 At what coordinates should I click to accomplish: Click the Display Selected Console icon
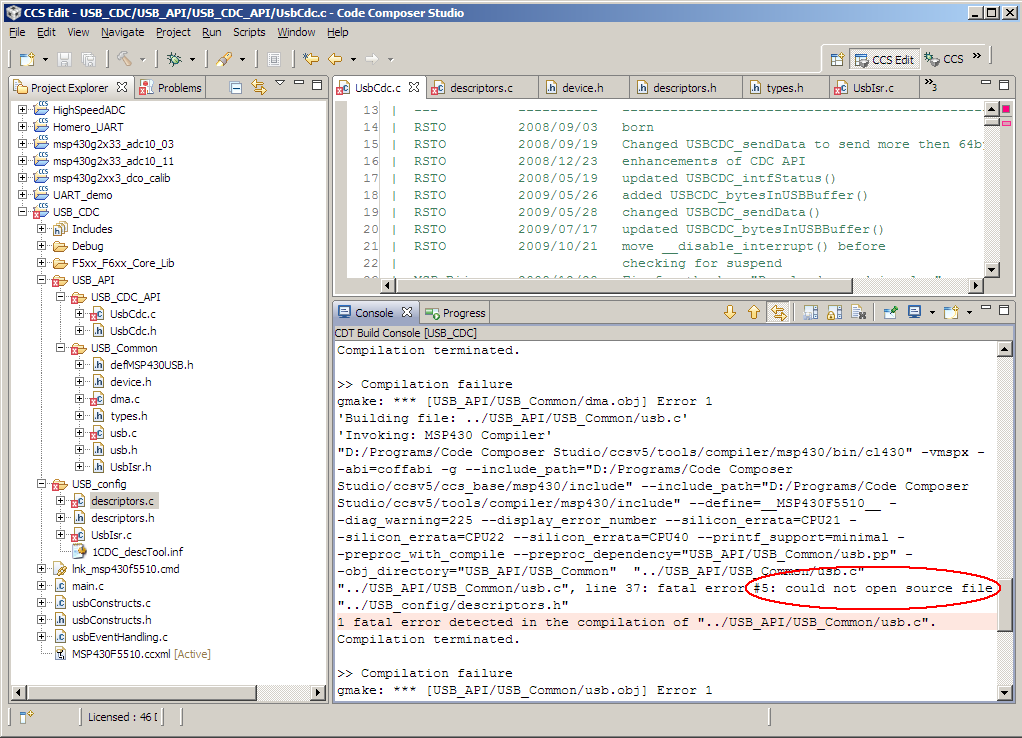pyautogui.click(x=914, y=312)
